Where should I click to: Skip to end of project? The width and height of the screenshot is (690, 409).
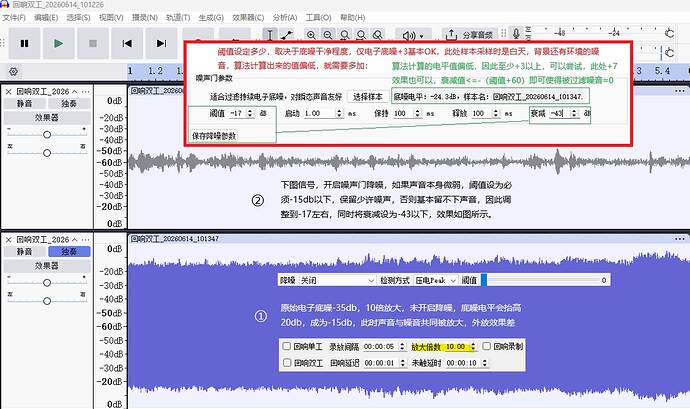161,43
